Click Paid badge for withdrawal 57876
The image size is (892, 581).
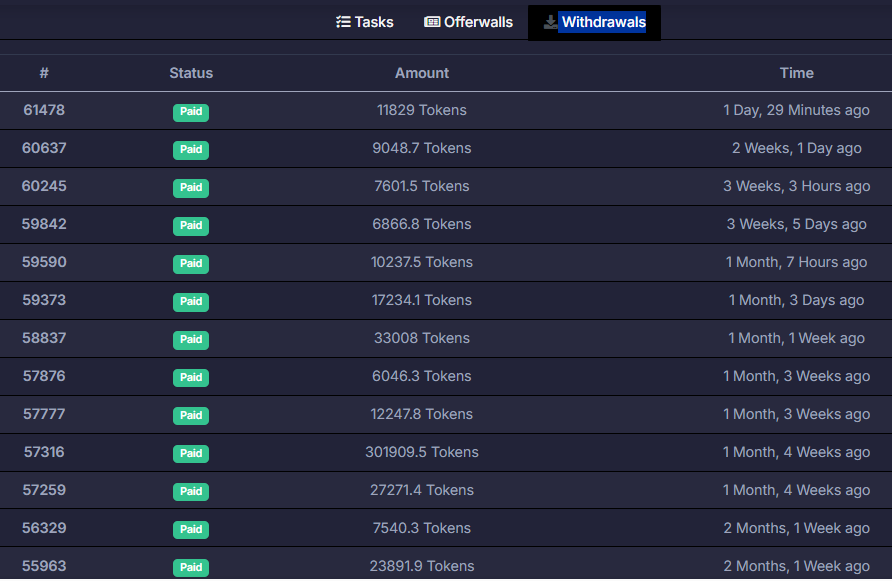pyautogui.click(x=191, y=378)
